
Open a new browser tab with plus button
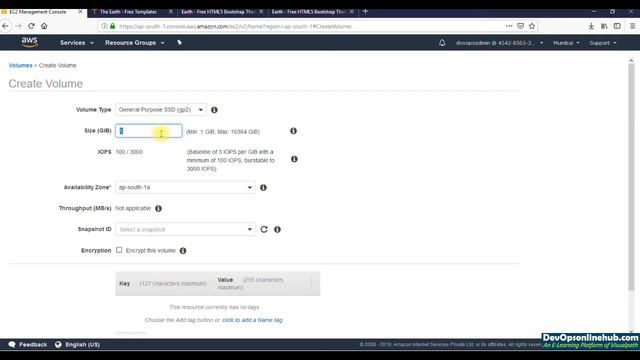[365, 11]
